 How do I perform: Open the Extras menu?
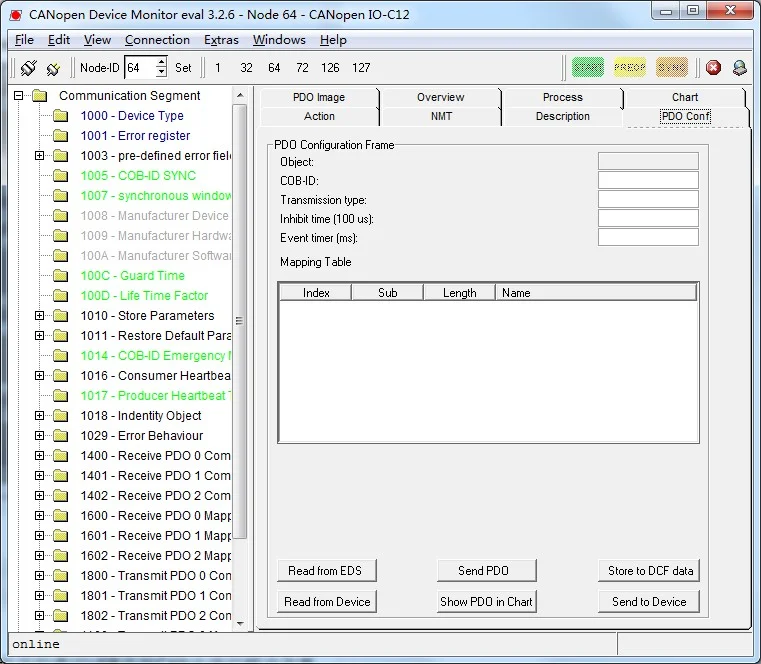[221, 40]
